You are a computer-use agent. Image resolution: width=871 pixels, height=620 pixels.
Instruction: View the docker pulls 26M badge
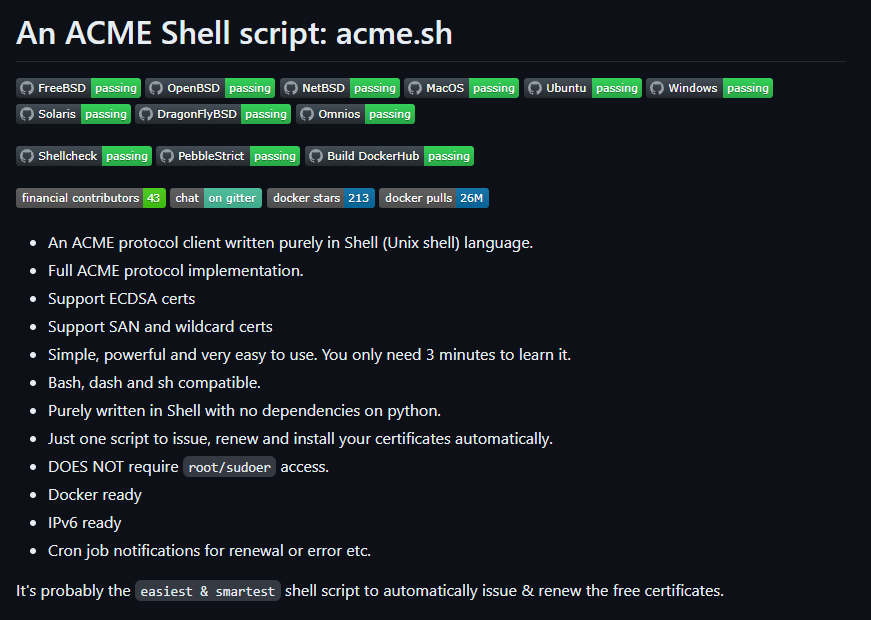pyautogui.click(x=434, y=198)
